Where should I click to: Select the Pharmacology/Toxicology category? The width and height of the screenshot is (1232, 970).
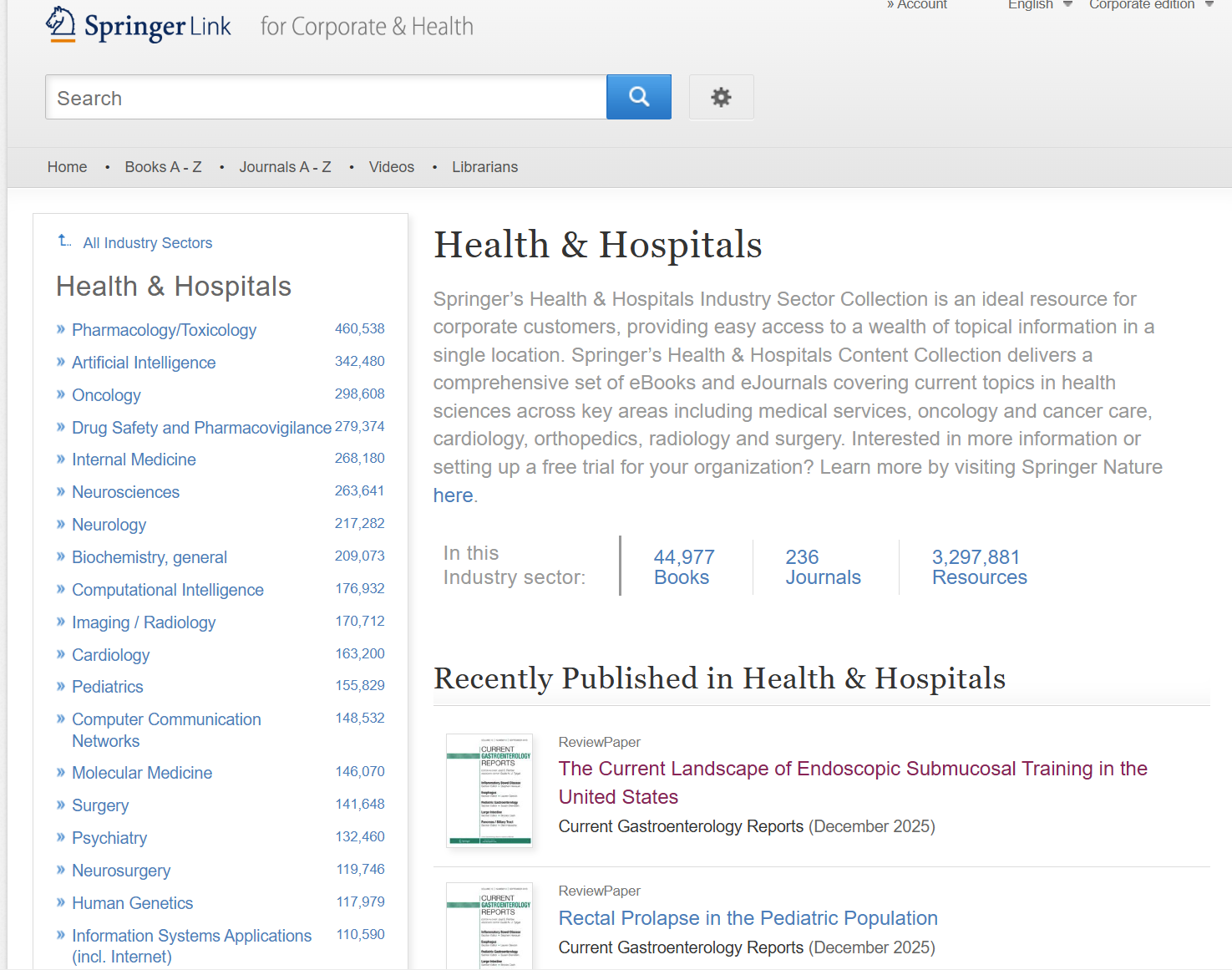[164, 330]
